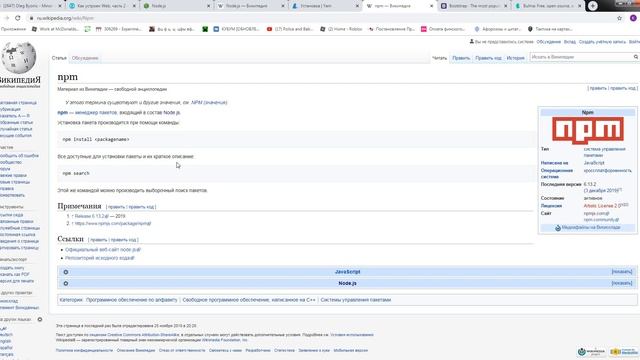Screen dimensions: 640x360
Task: Open the Home - Roblox bookmark
Action: [341, 29]
